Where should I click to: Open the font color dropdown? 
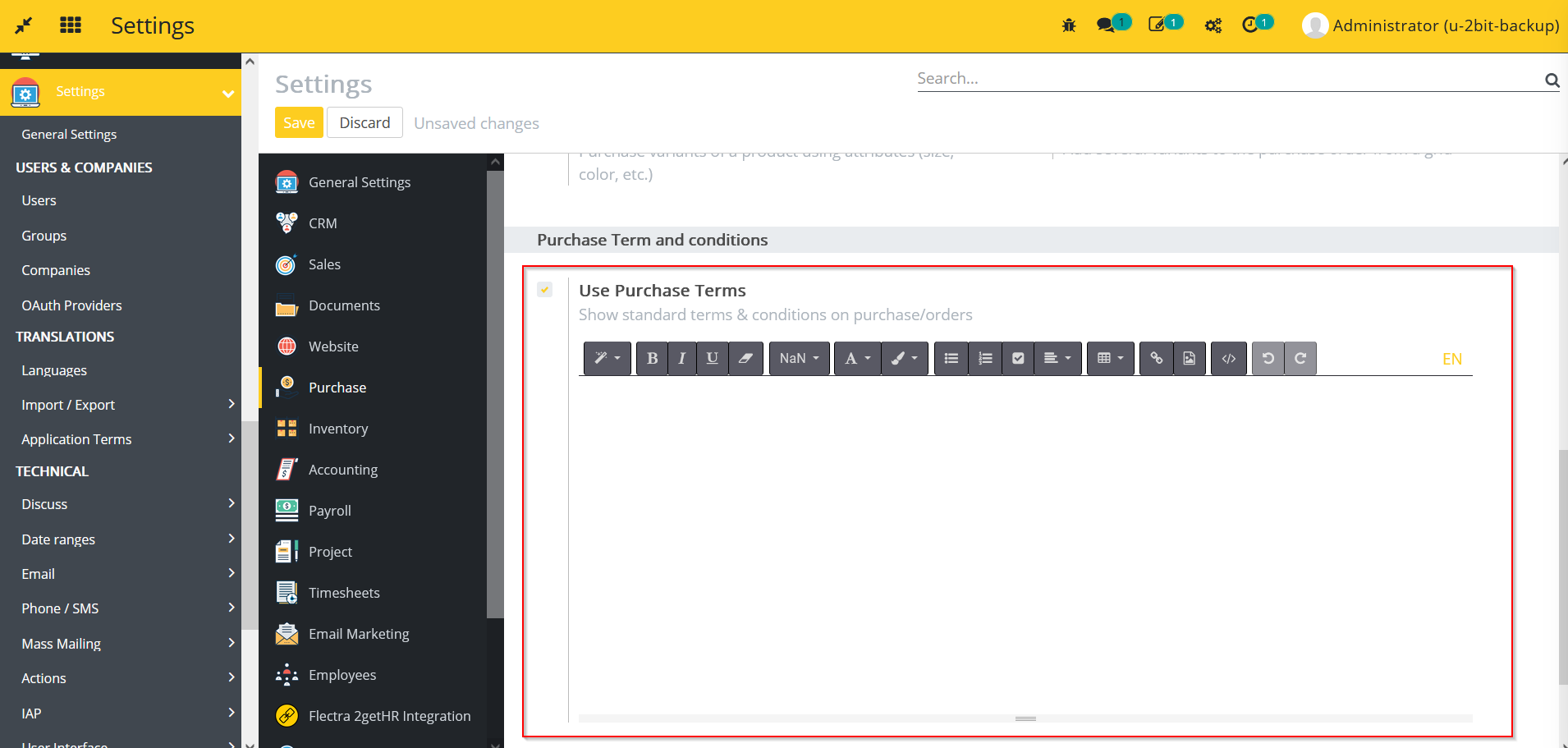(x=857, y=358)
